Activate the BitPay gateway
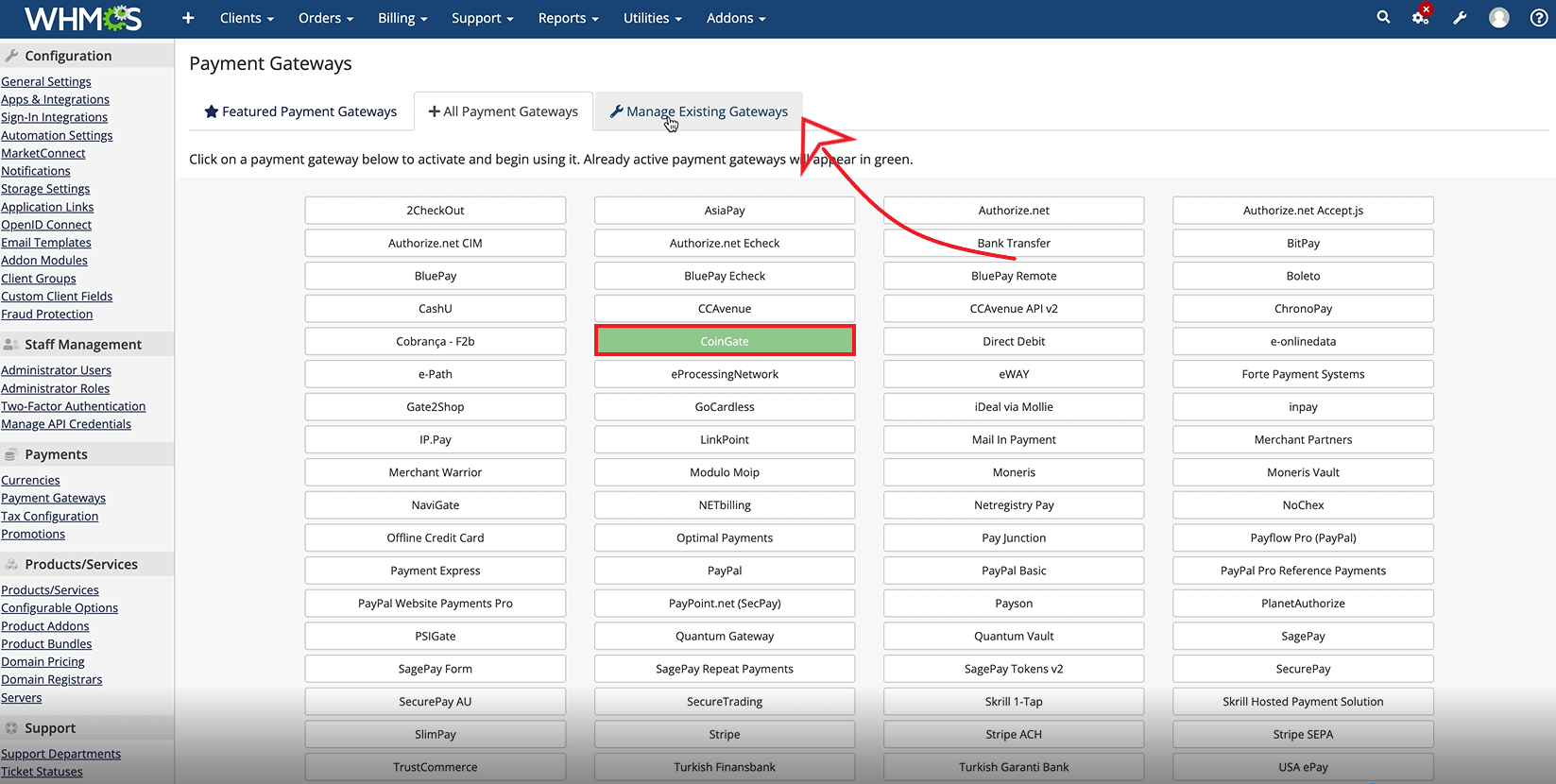 click(x=1303, y=243)
